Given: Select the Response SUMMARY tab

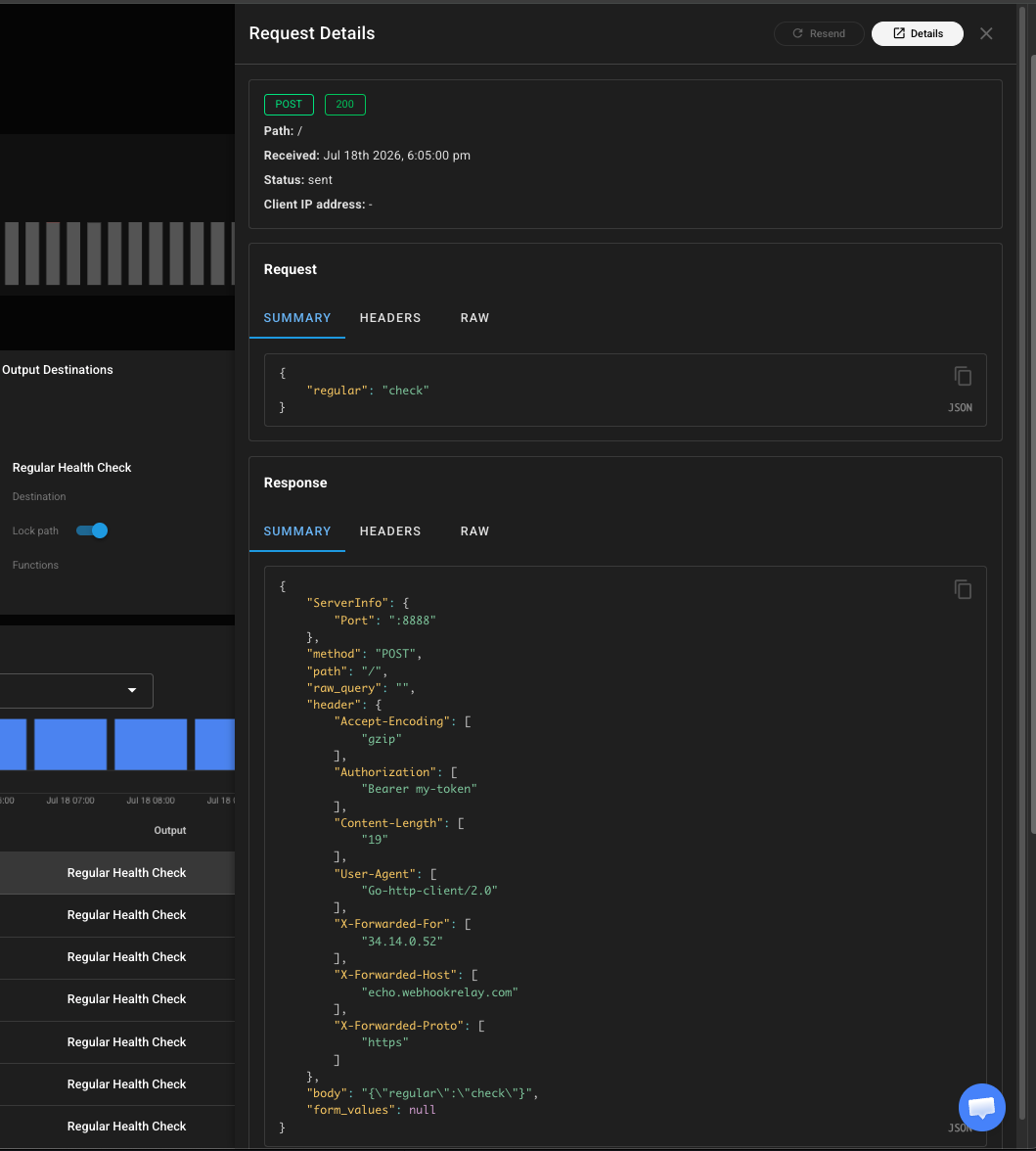Looking at the screenshot, I should [x=297, y=530].
